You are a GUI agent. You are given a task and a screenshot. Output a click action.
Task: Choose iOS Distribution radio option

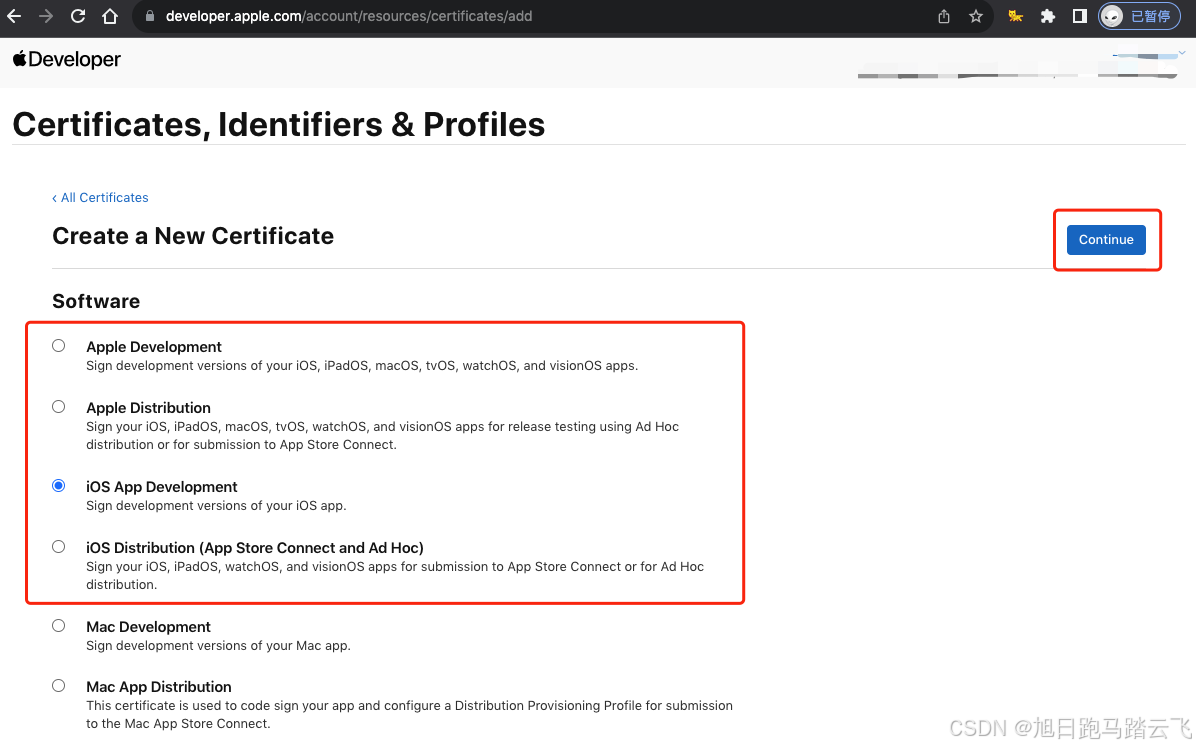[x=59, y=547]
